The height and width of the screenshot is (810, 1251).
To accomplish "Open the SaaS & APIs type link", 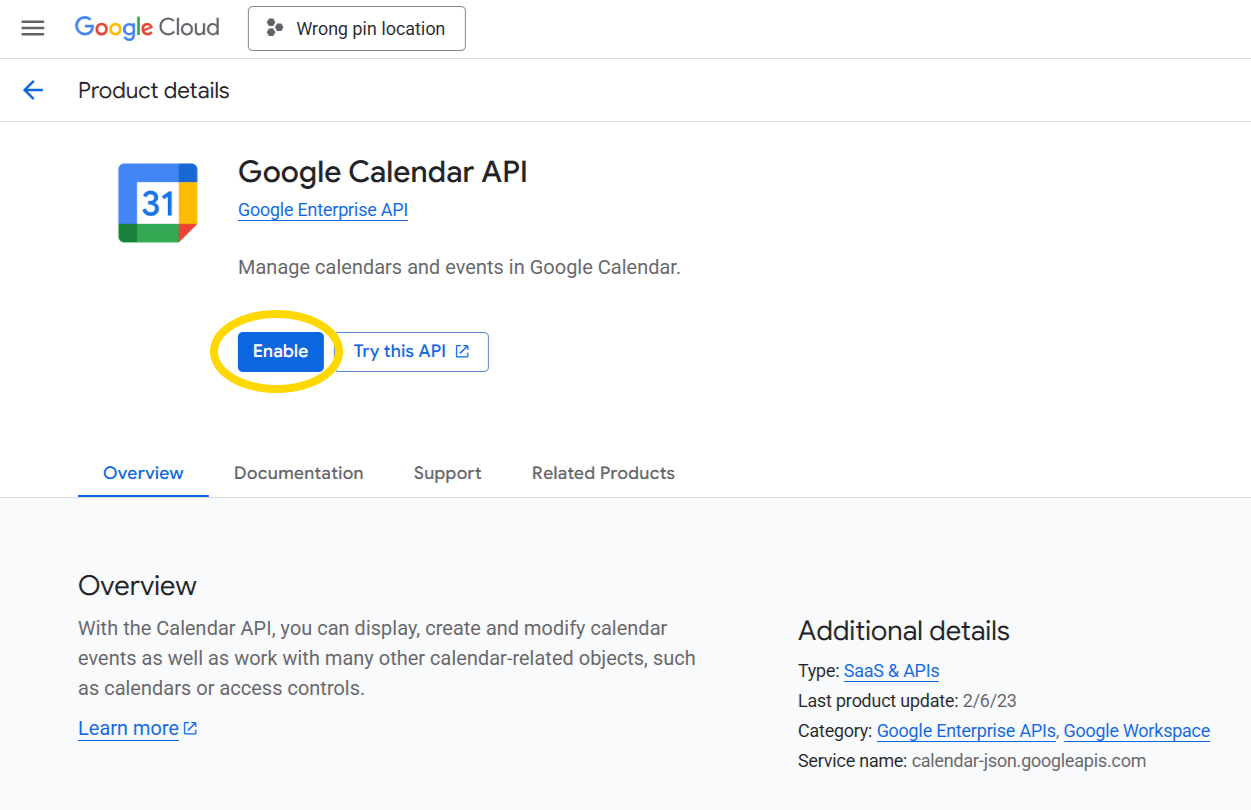I will coord(890,670).
